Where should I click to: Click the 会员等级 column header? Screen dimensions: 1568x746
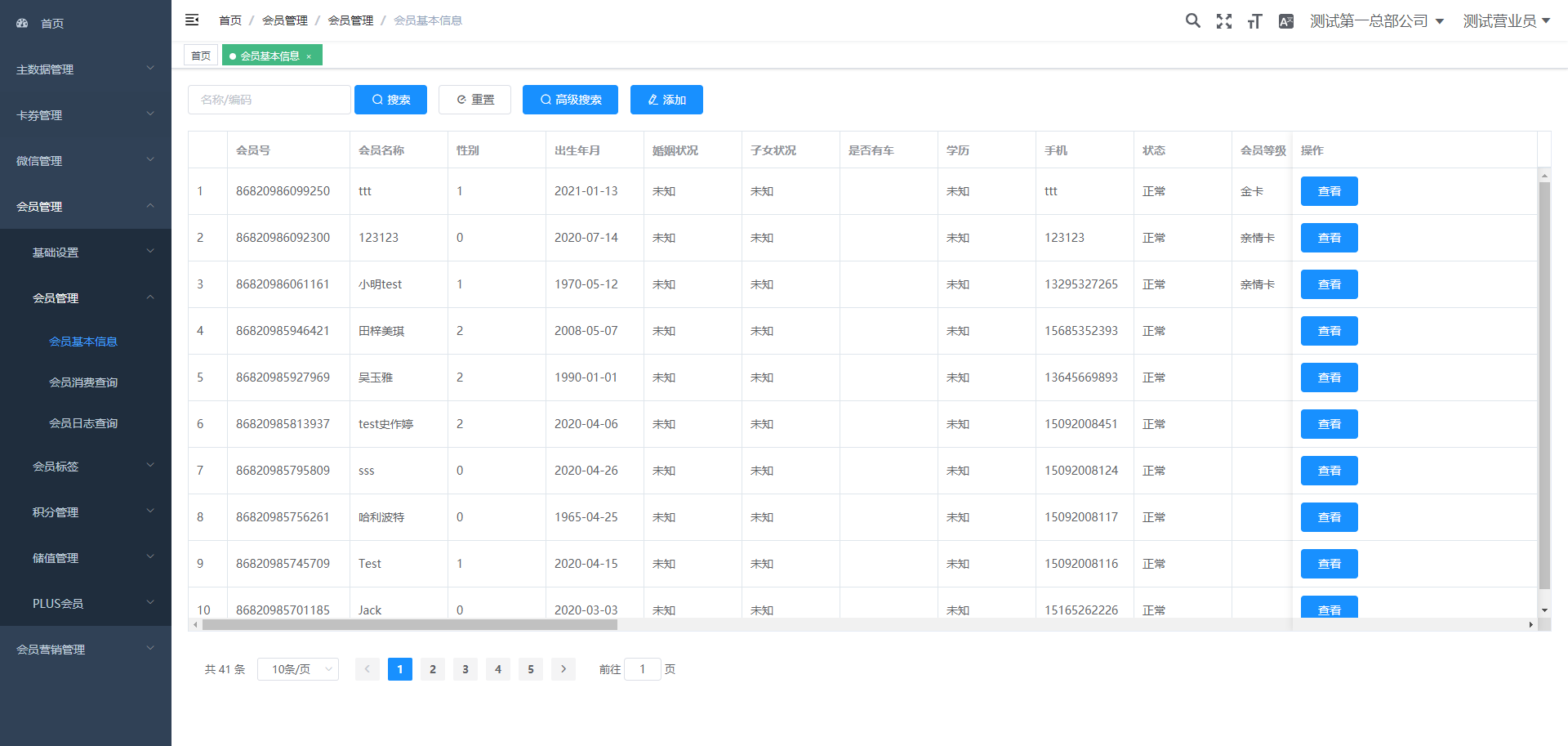[x=1263, y=150]
